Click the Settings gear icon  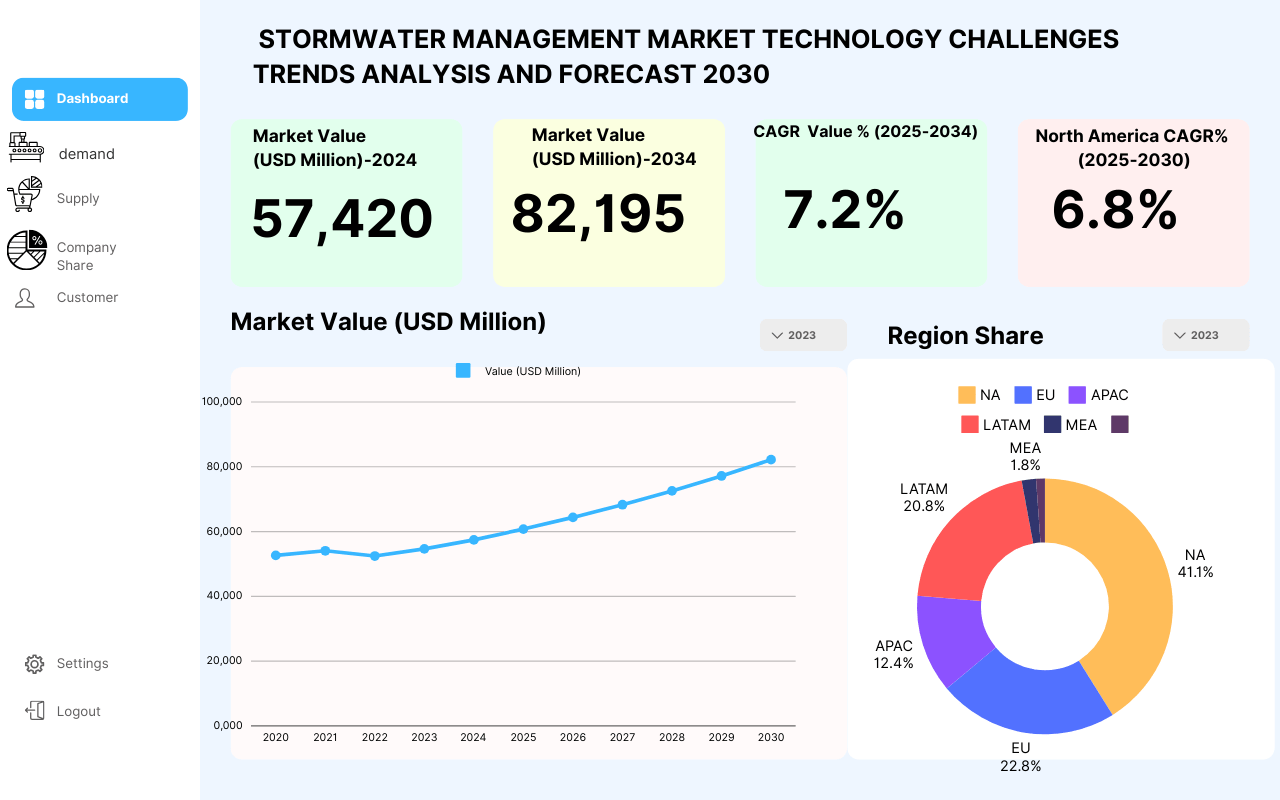tap(35, 664)
